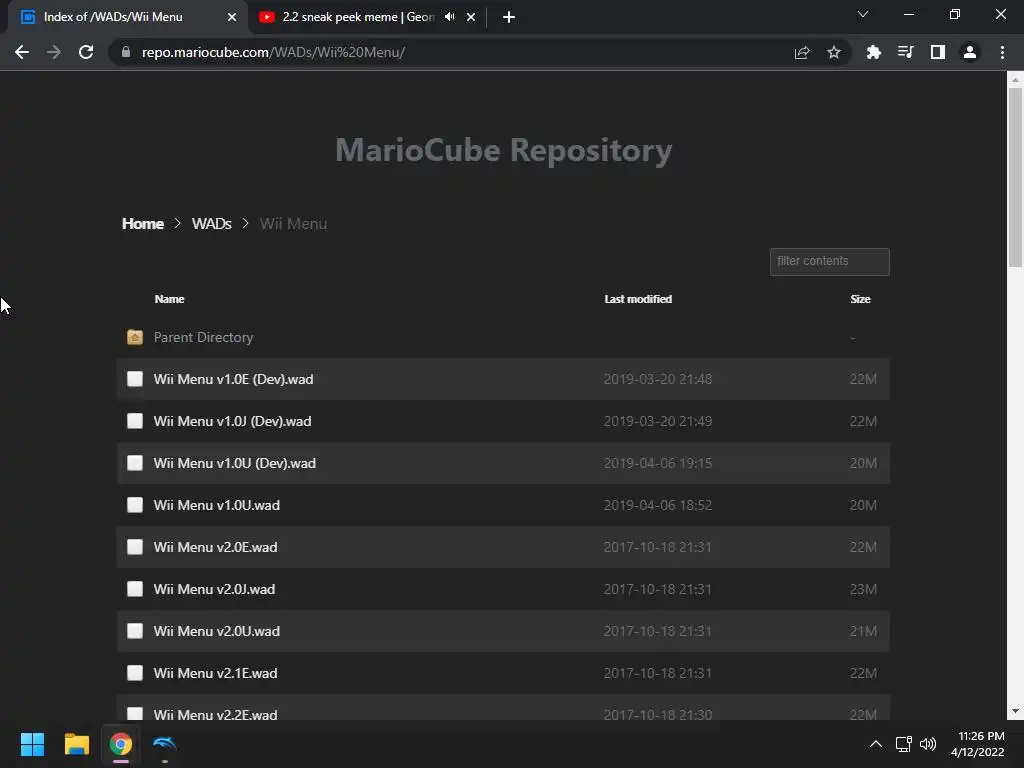Screen dimensions: 1024x768
Task: View site information via the lock icon
Action: click(x=126, y=52)
